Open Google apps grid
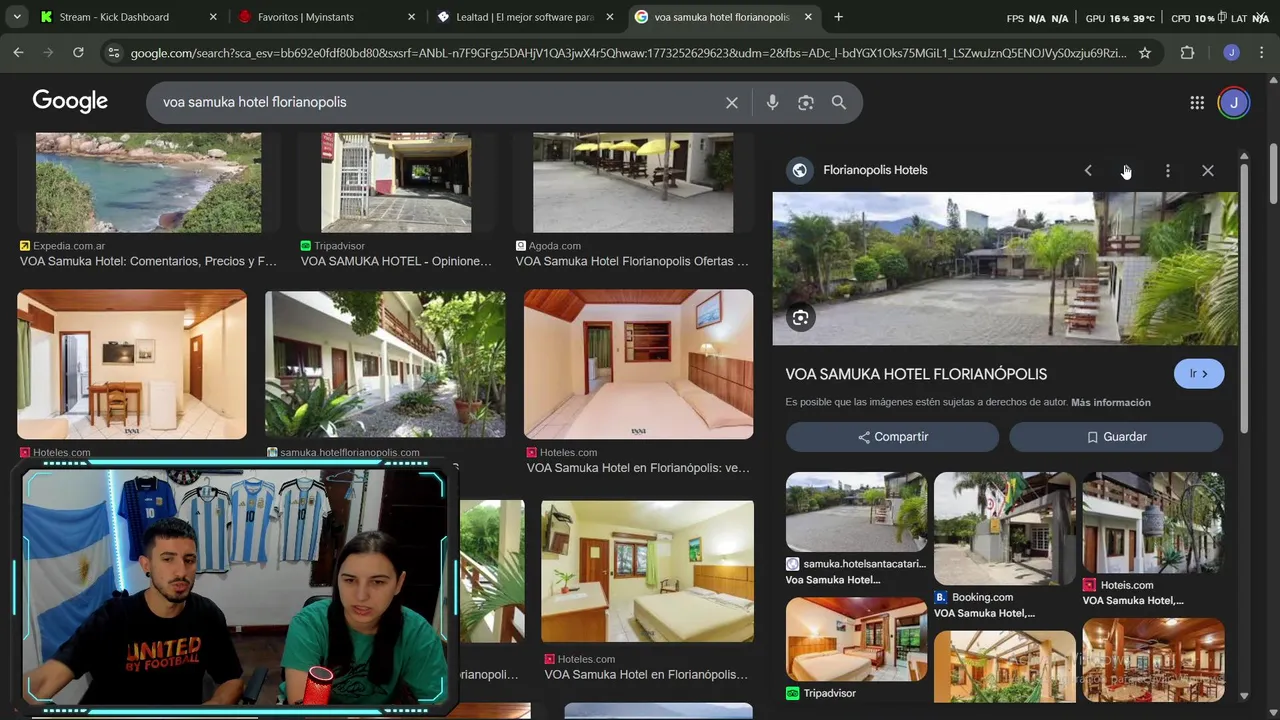 coord(1197,102)
